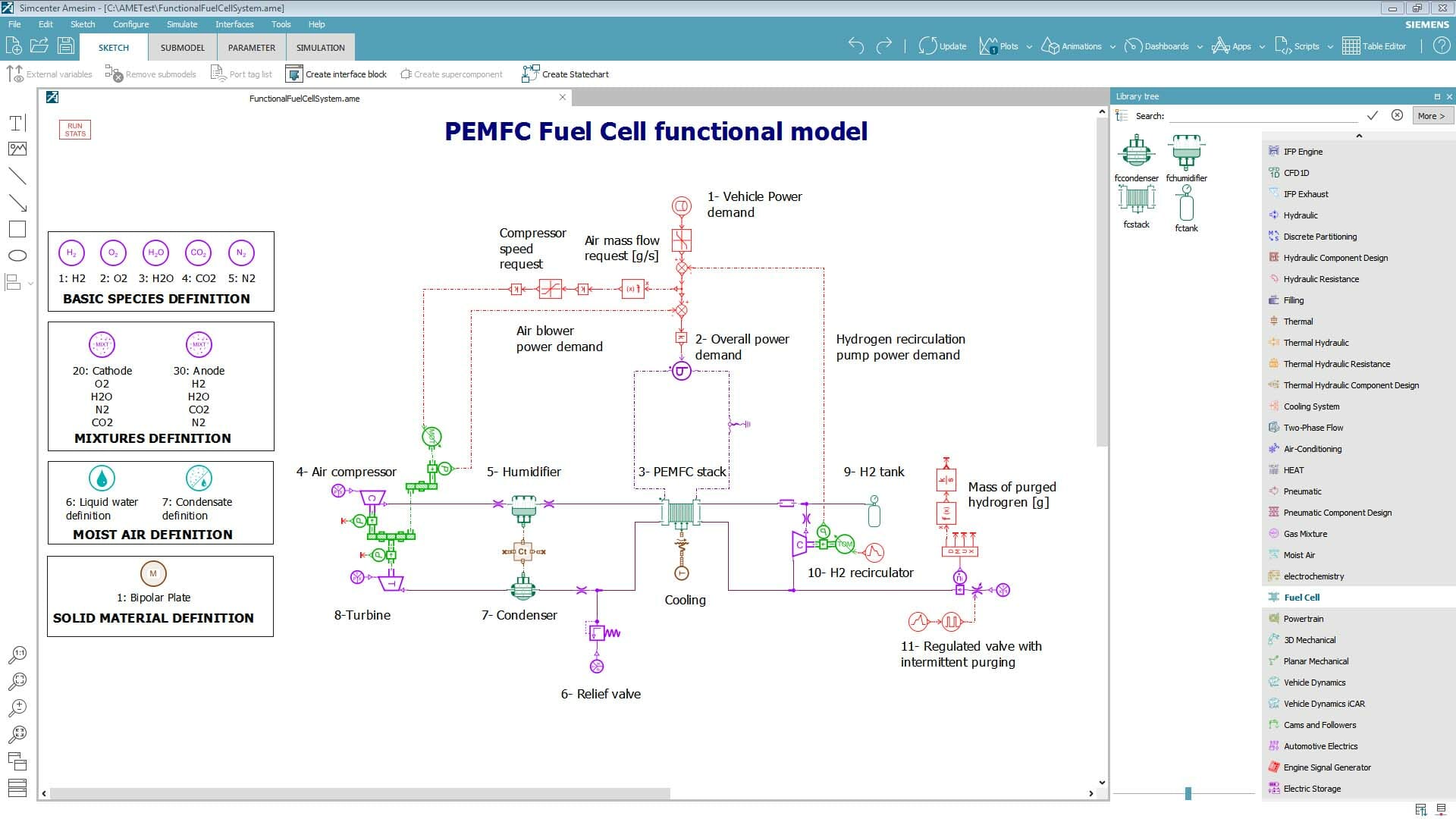
Task: Select the Fuel Cell library category
Action: coord(1305,597)
